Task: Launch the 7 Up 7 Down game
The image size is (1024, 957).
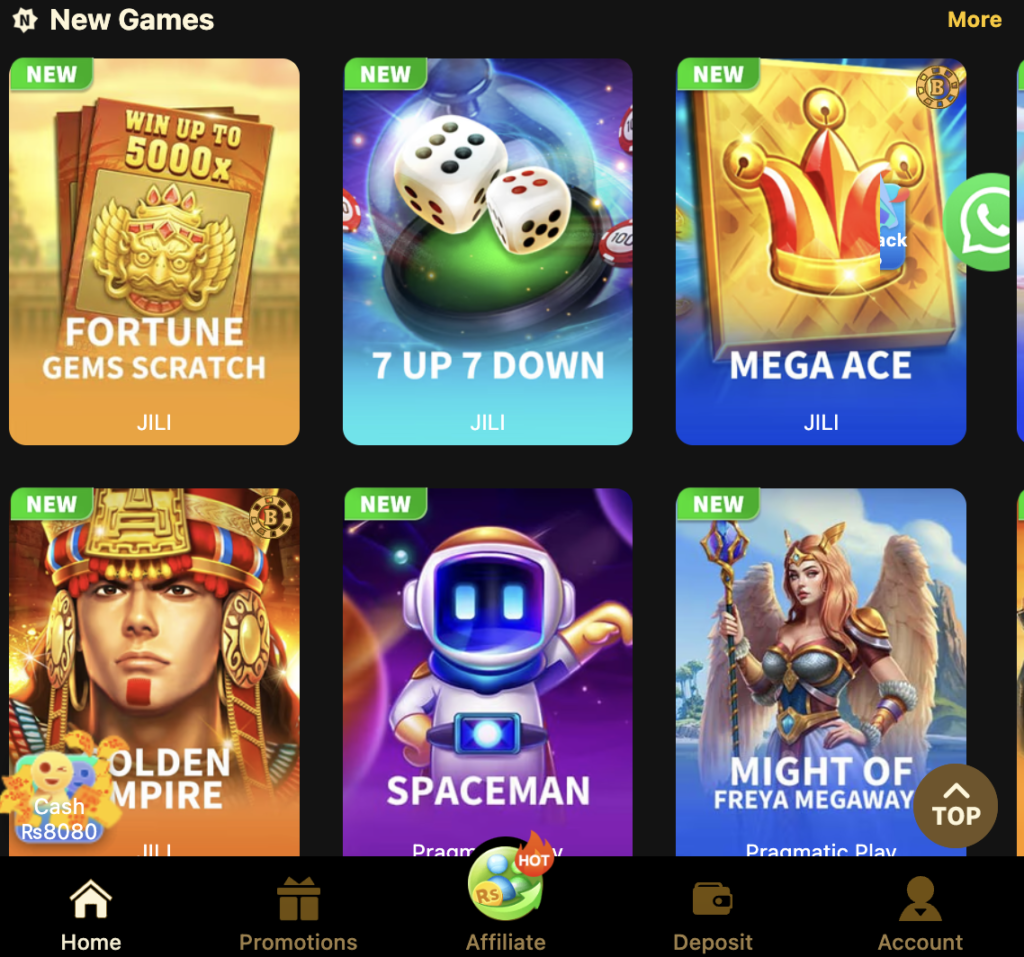Action: (487, 251)
